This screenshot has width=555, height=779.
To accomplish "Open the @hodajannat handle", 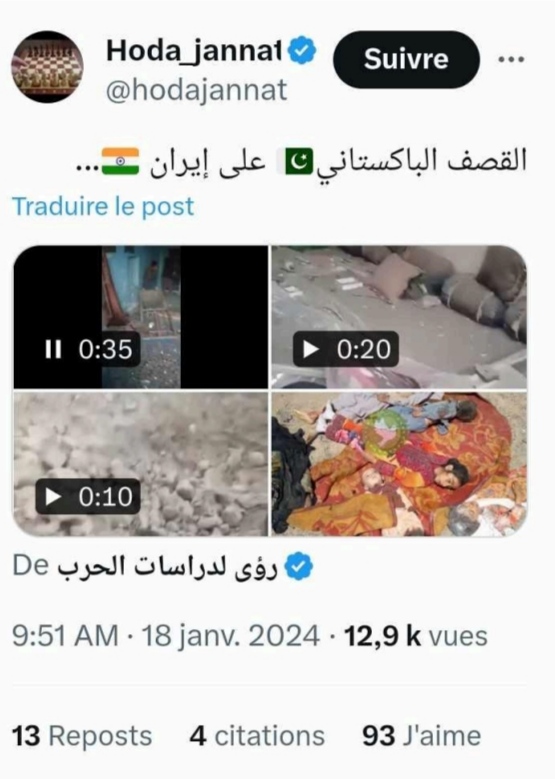I will [x=196, y=90].
